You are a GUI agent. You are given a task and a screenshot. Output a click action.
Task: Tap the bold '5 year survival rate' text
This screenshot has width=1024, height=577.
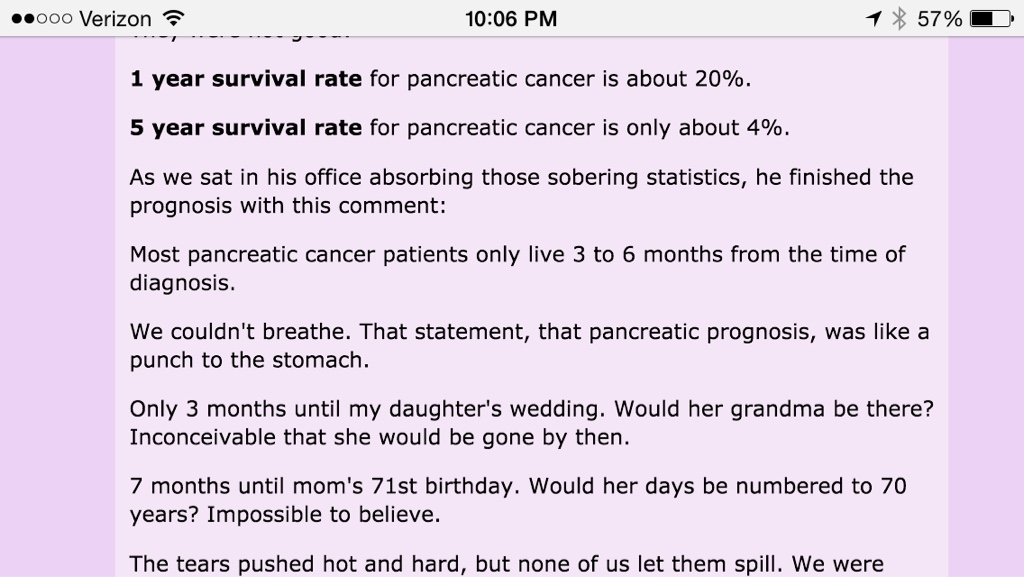[246, 127]
